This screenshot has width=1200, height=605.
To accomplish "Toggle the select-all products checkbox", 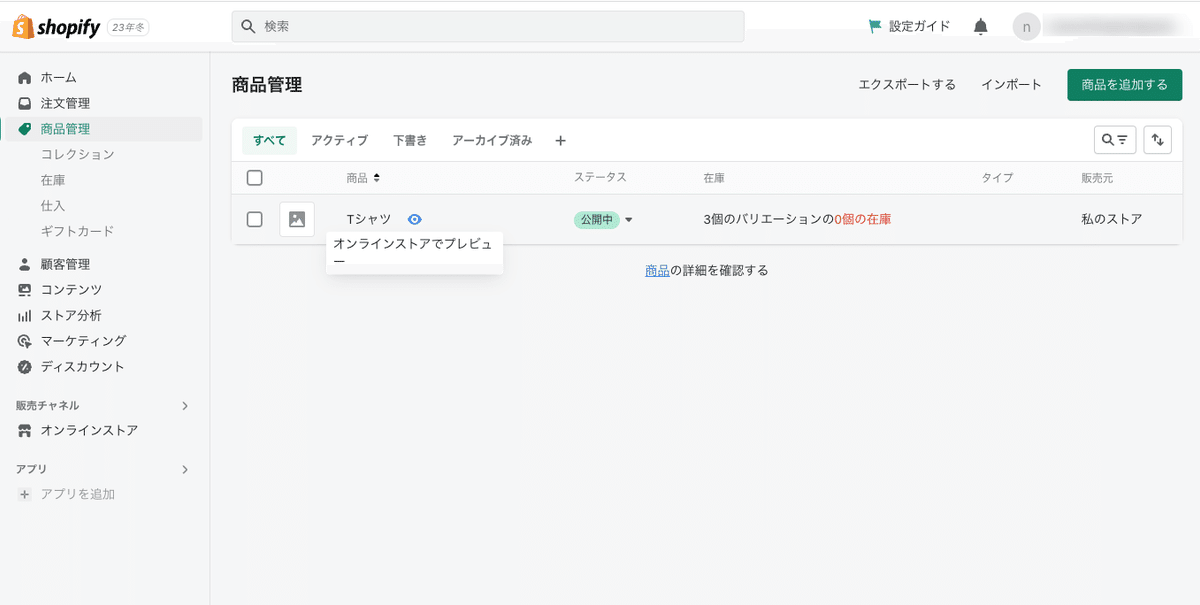I will click(x=255, y=178).
